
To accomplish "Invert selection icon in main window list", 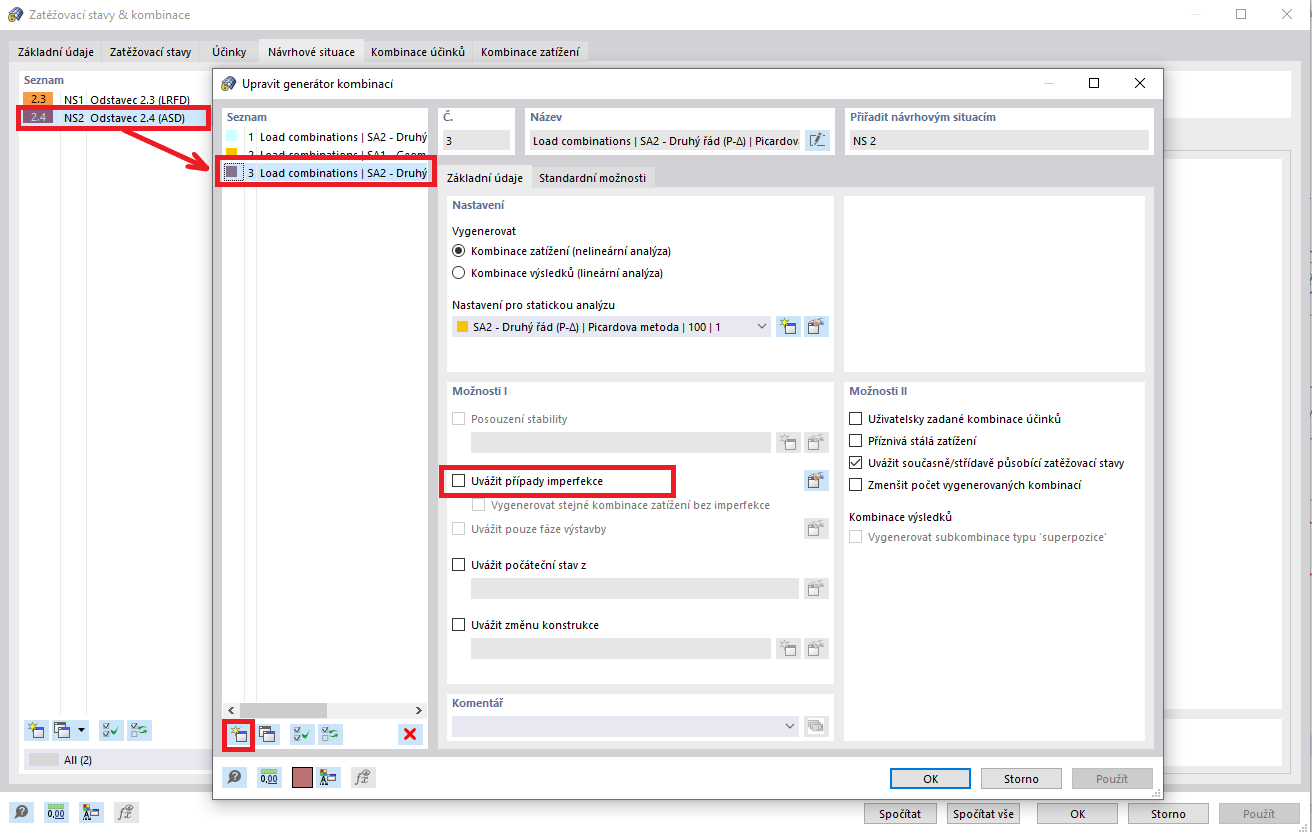I will (140, 730).
